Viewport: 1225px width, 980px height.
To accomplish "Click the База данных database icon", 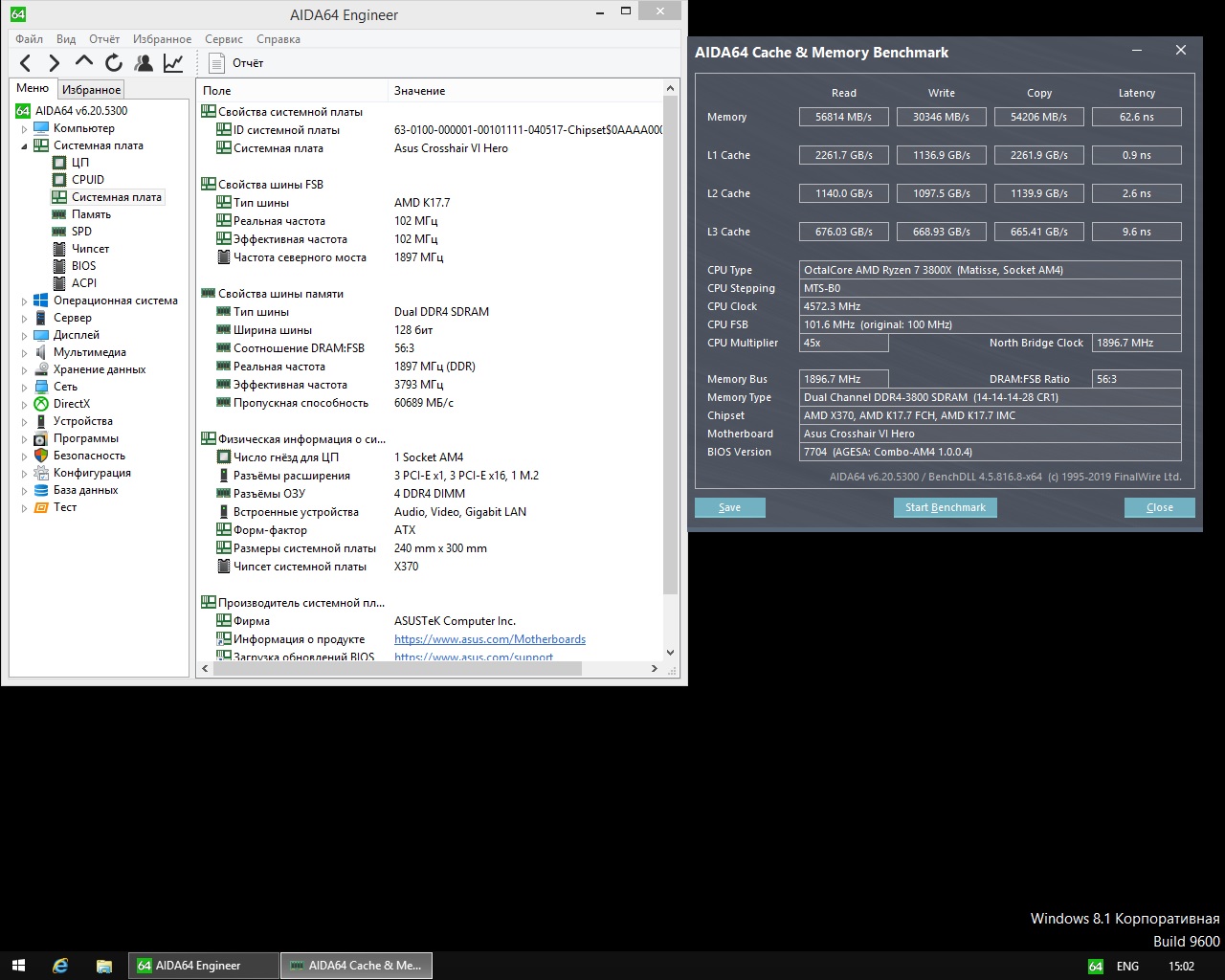I will [x=41, y=490].
